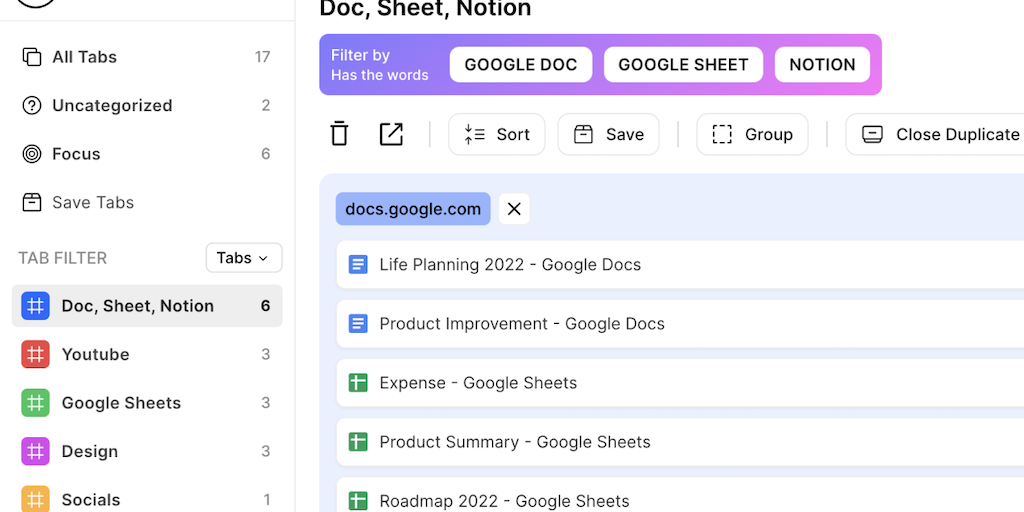Toggle the GOOGLE SHEET filter chip

coord(683,65)
